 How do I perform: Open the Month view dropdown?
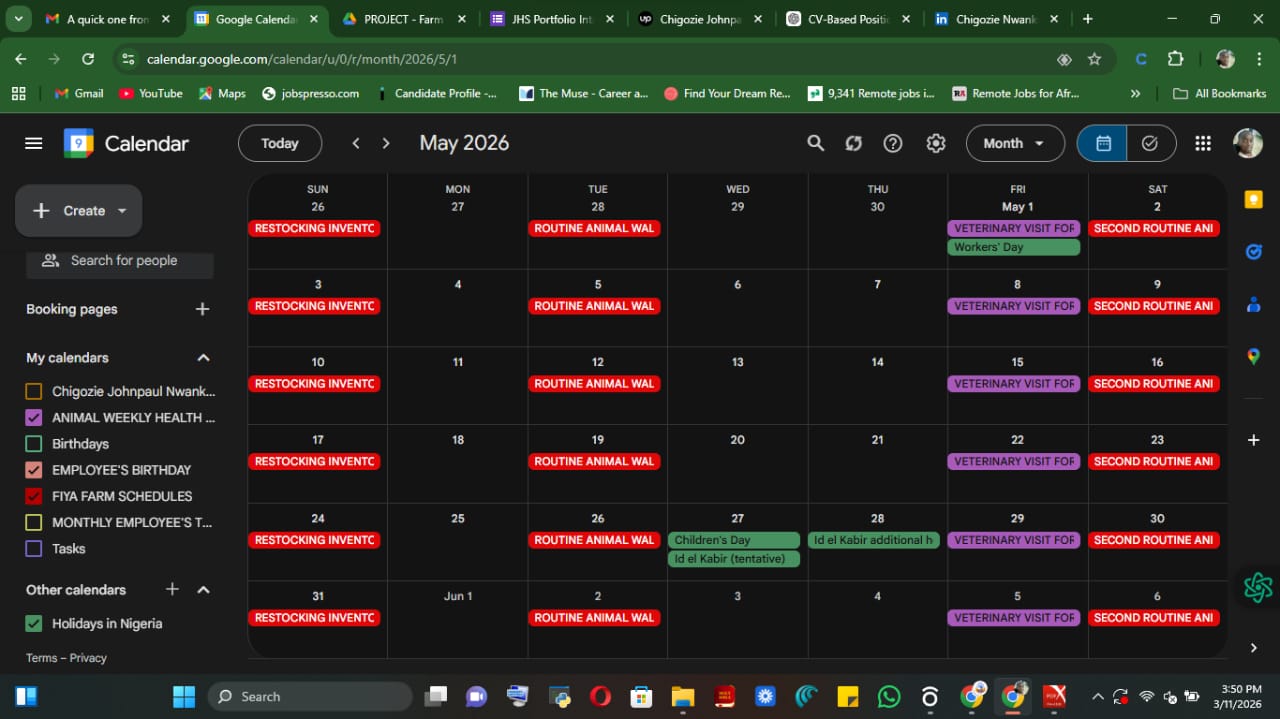(1013, 143)
